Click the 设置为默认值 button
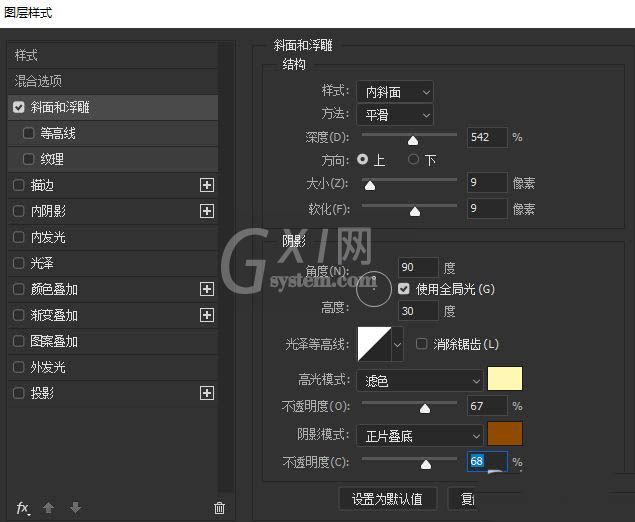Viewport: 635px width, 522px height. [x=388, y=499]
